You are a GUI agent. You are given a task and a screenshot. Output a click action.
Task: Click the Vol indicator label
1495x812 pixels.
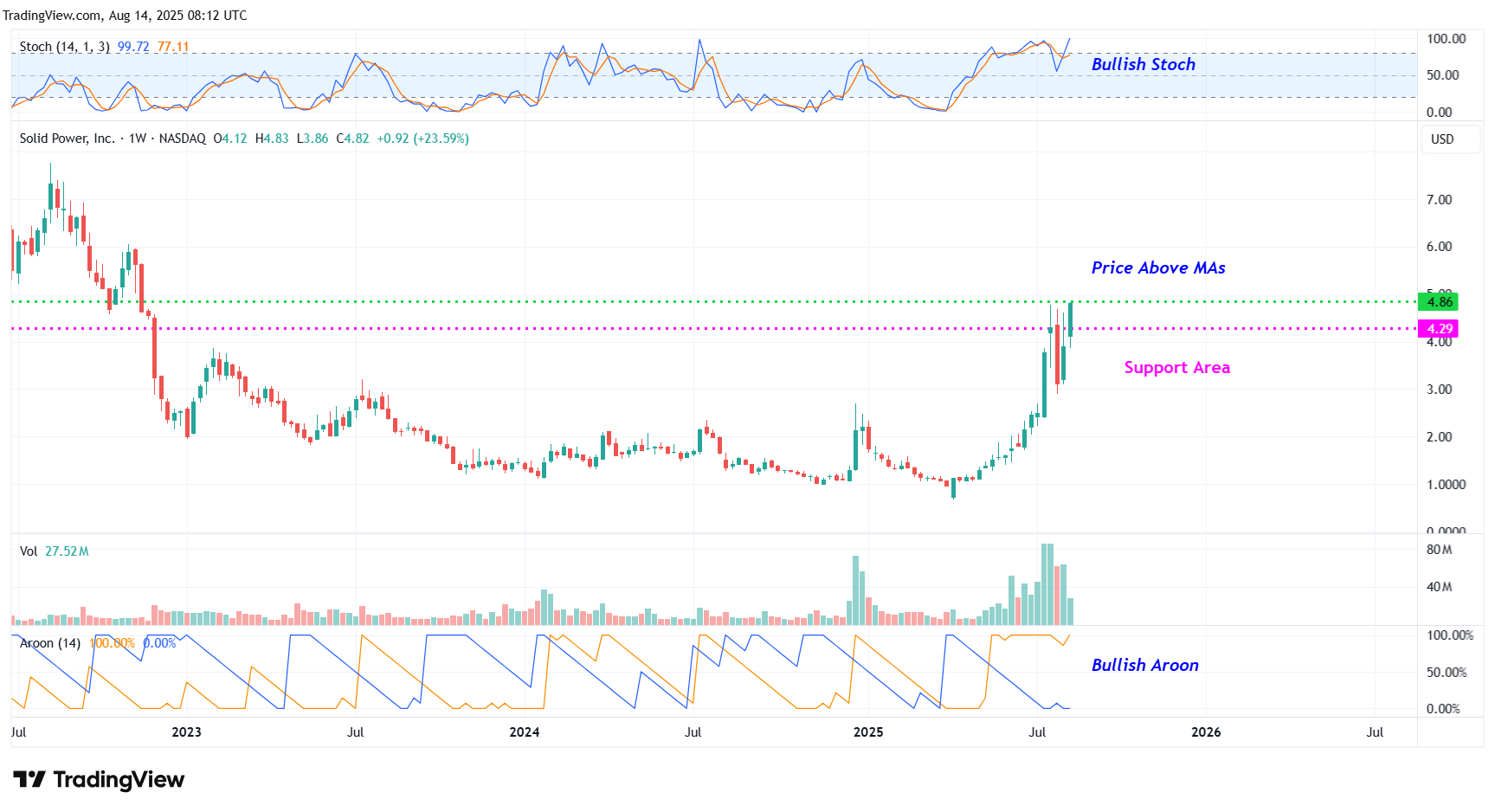29,551
